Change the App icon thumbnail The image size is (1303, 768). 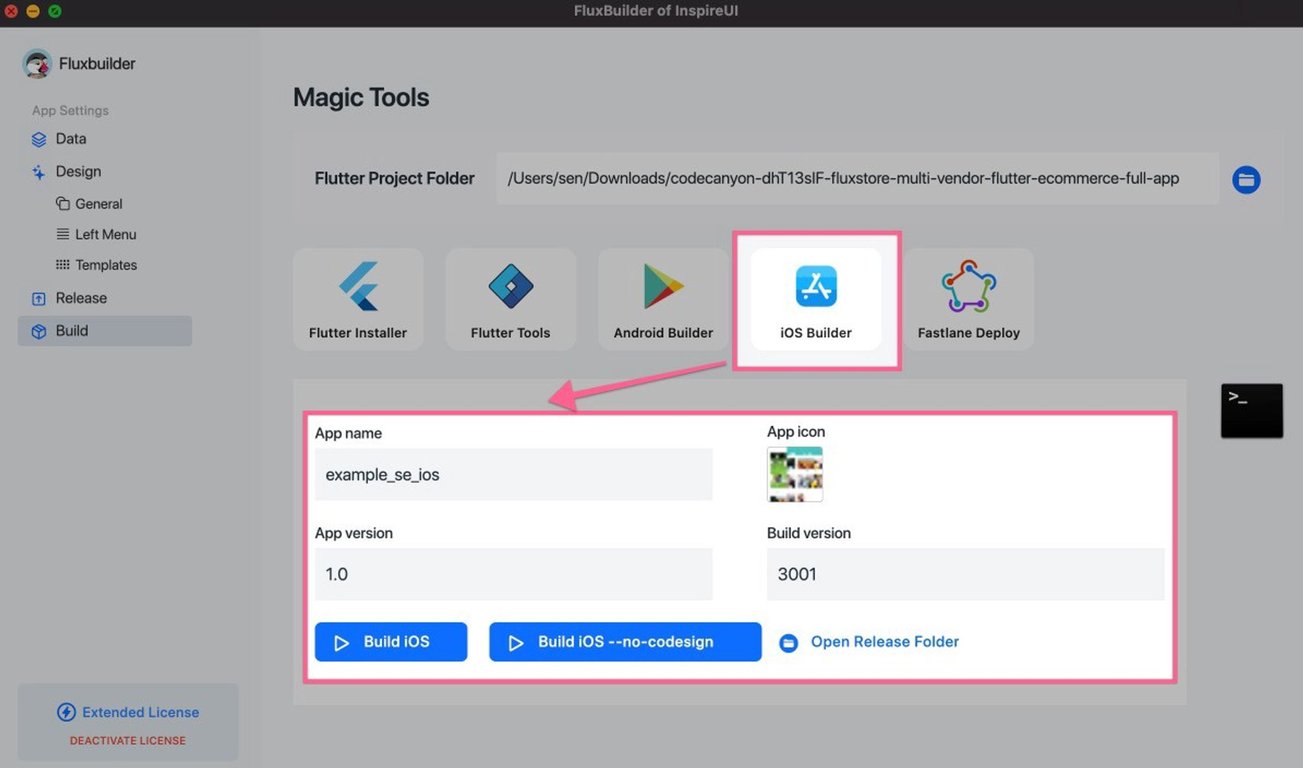tap(795, 475)
